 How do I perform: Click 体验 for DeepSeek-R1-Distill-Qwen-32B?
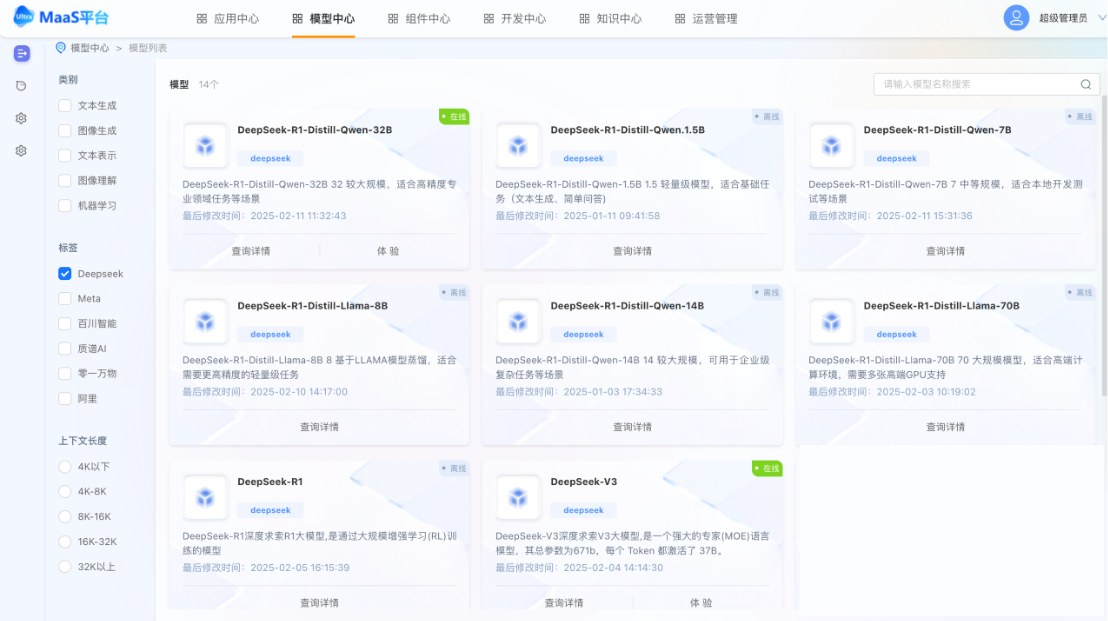388,251
